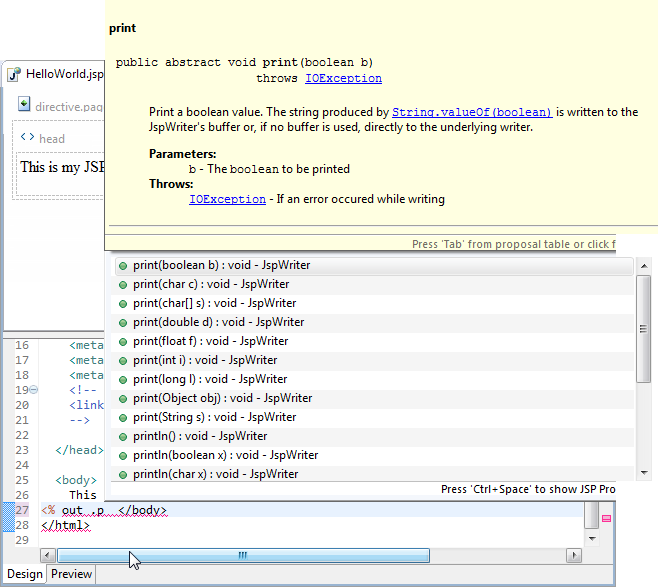
Task: Open IOException link in the throws clause
Action: point(343,78)
